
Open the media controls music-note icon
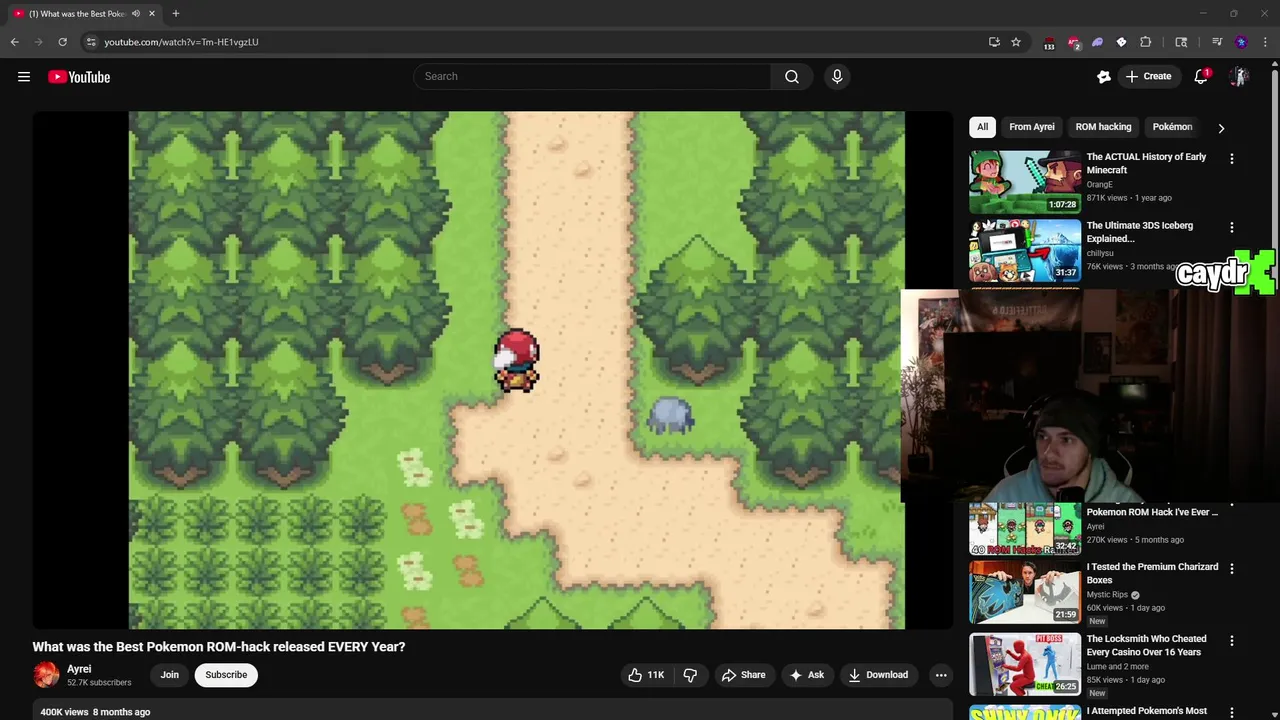pos(1217,42)
